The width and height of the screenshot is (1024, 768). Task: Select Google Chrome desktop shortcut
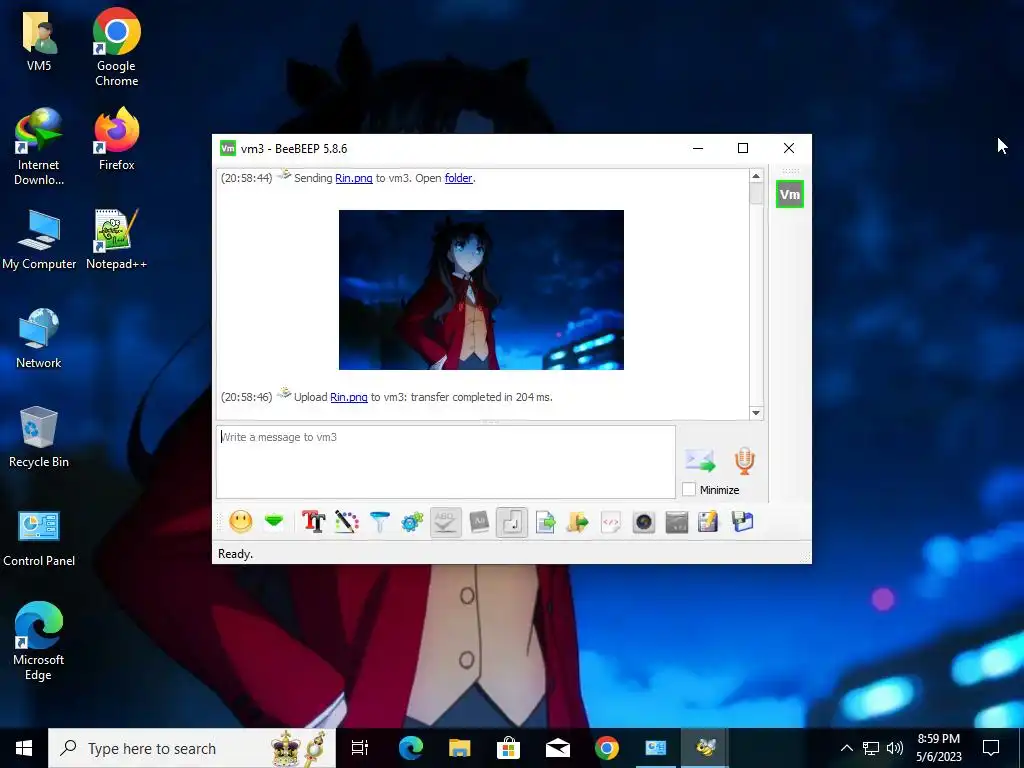point(116,47)
